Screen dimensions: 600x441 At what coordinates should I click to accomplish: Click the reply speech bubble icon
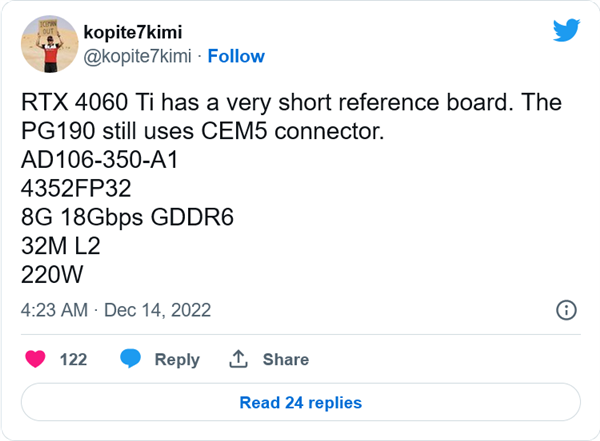(x=130, y=359)
